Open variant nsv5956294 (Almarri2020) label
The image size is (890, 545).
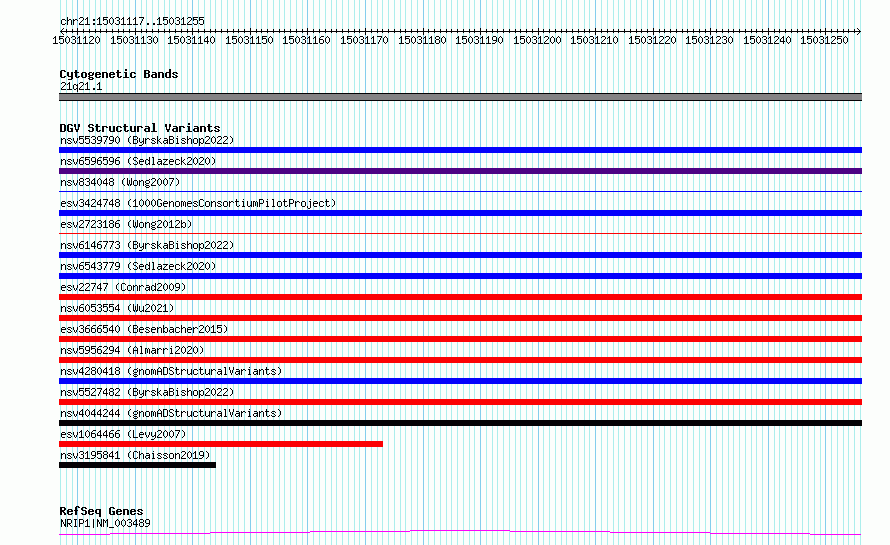[x=132, y=350]
